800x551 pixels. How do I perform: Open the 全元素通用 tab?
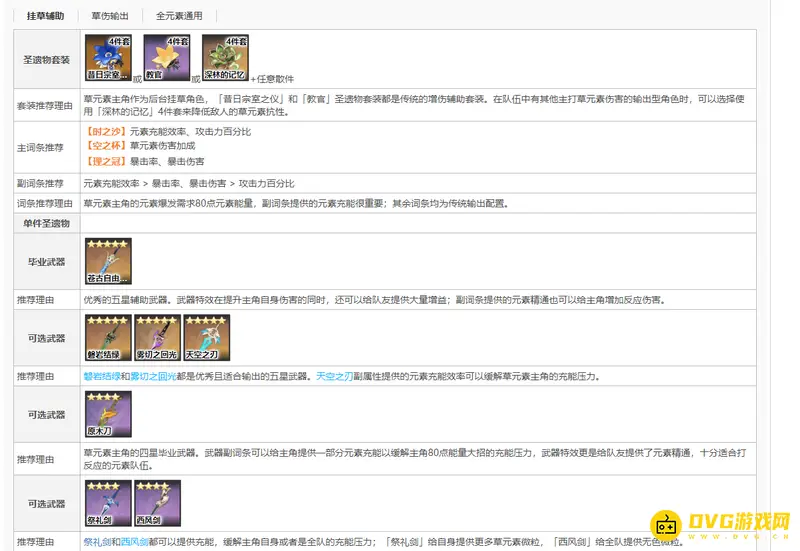[x=180, y=16]
